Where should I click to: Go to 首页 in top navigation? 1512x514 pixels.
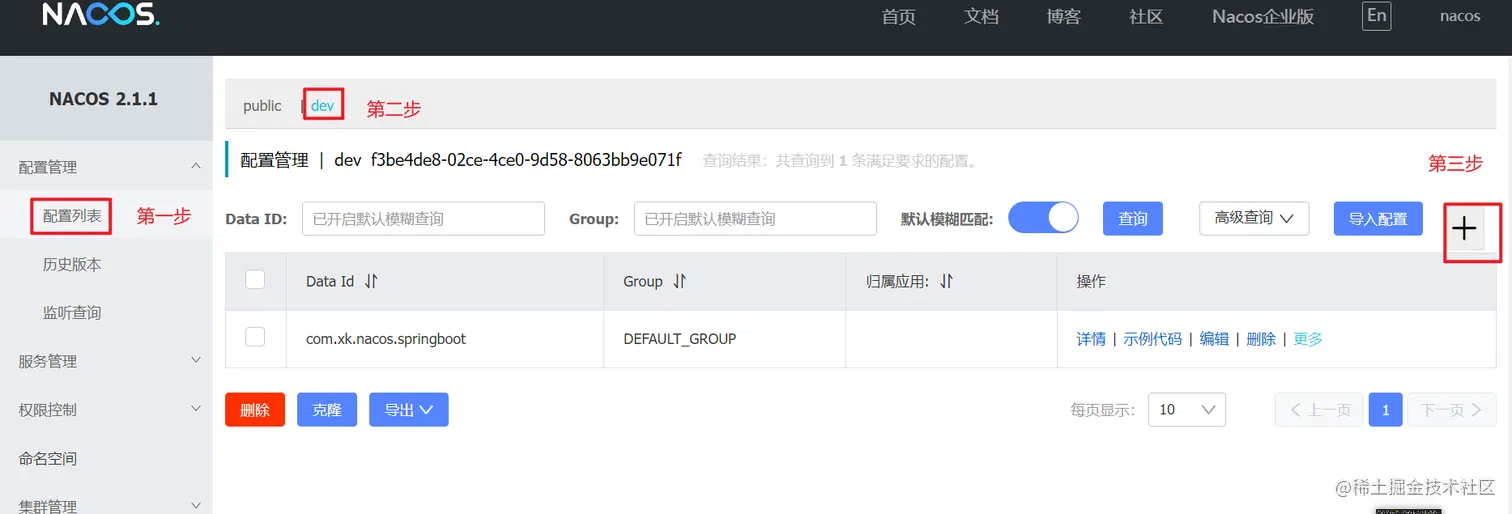(899, 17)
